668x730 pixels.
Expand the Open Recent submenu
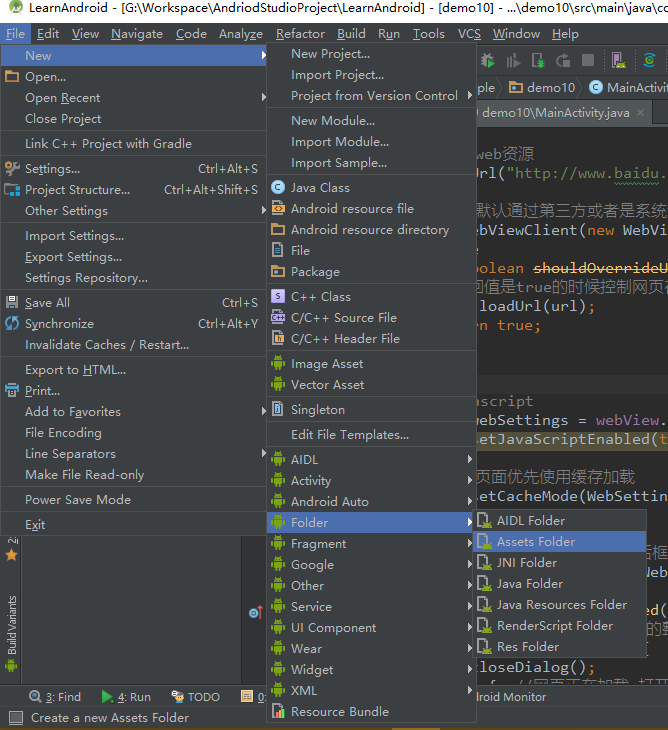(133, 98)
